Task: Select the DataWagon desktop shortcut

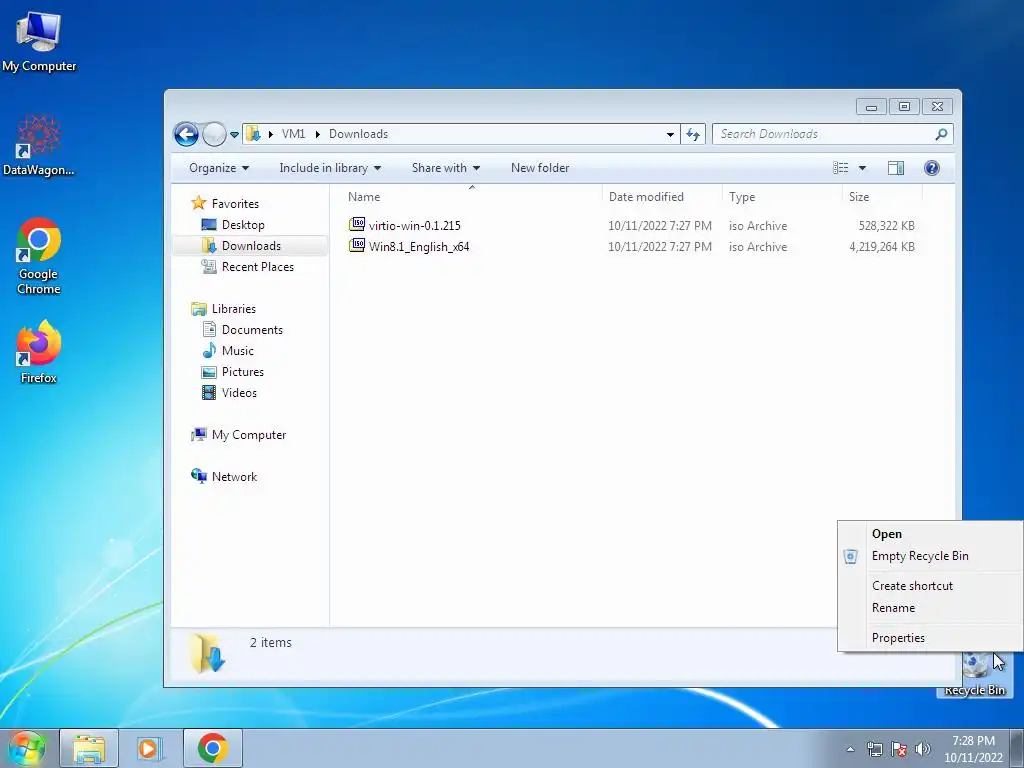Action: pyautogui.click(x=39, y=145)
